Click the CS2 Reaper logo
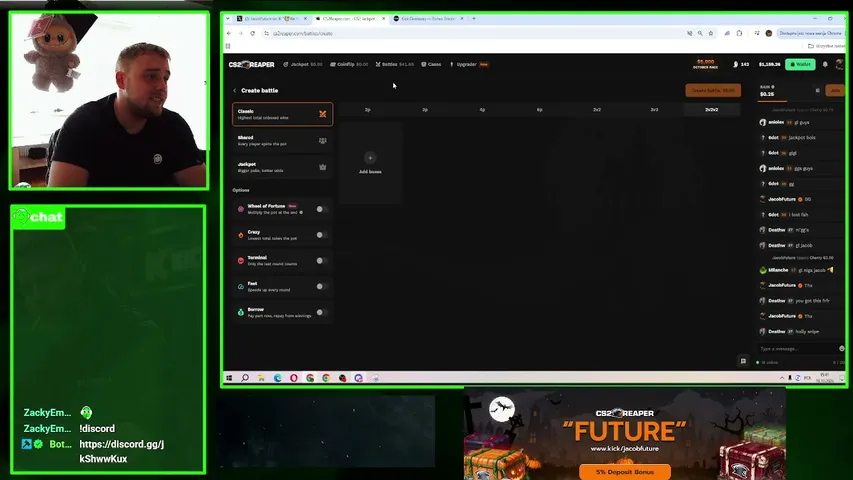This screenshot has width=853, height=480. pos(251,64)
